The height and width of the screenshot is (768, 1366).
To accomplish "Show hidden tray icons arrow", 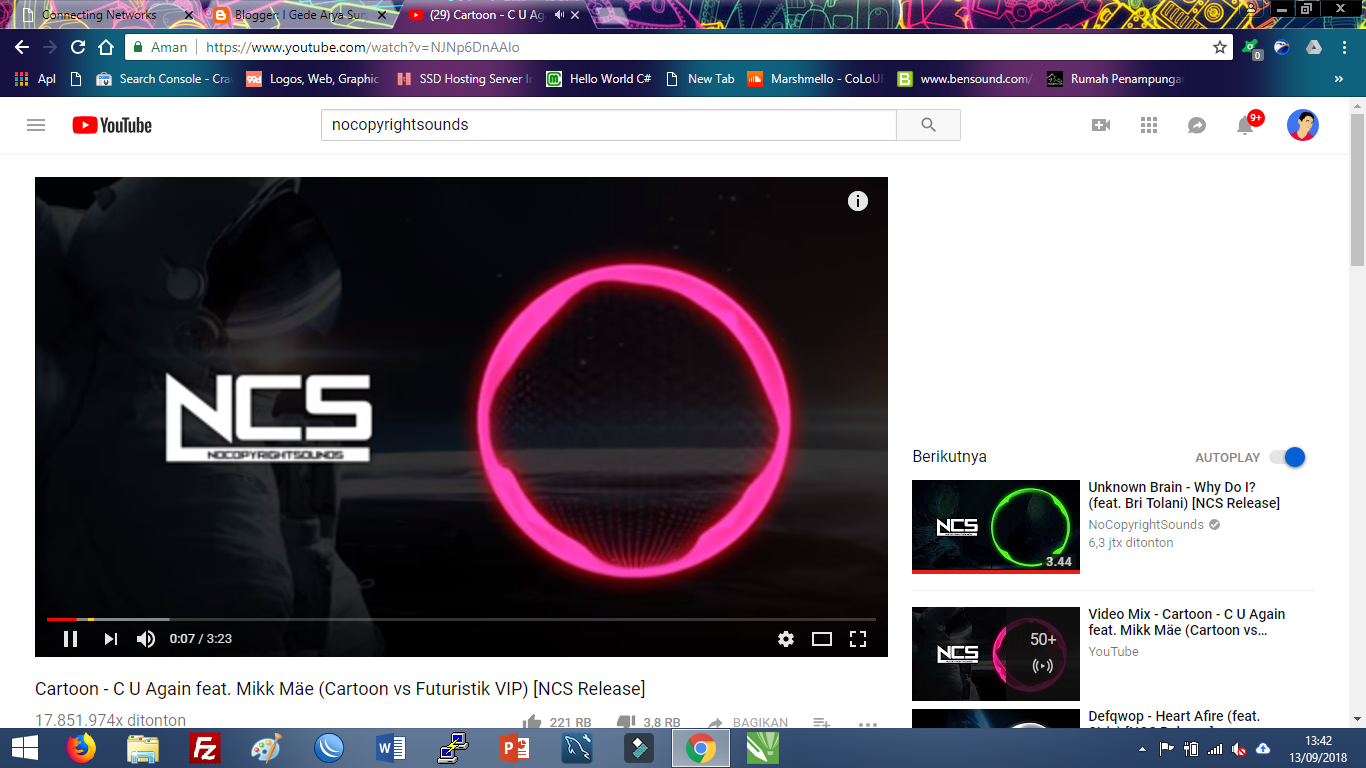I will [x=1142, y=749].
